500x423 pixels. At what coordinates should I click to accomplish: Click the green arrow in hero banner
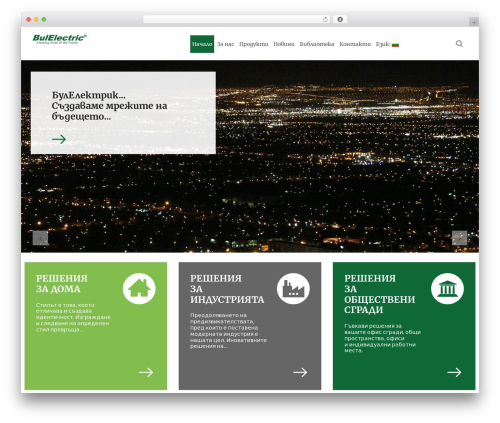[x=59, y=139]
